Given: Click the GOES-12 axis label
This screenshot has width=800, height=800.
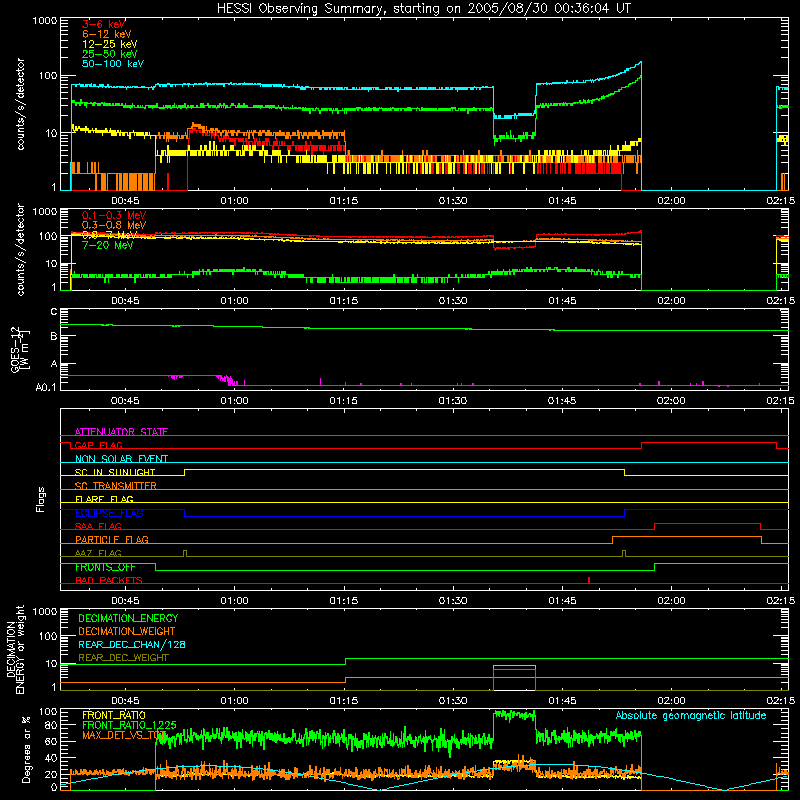Looking at the screenshot, I should 19,349.
